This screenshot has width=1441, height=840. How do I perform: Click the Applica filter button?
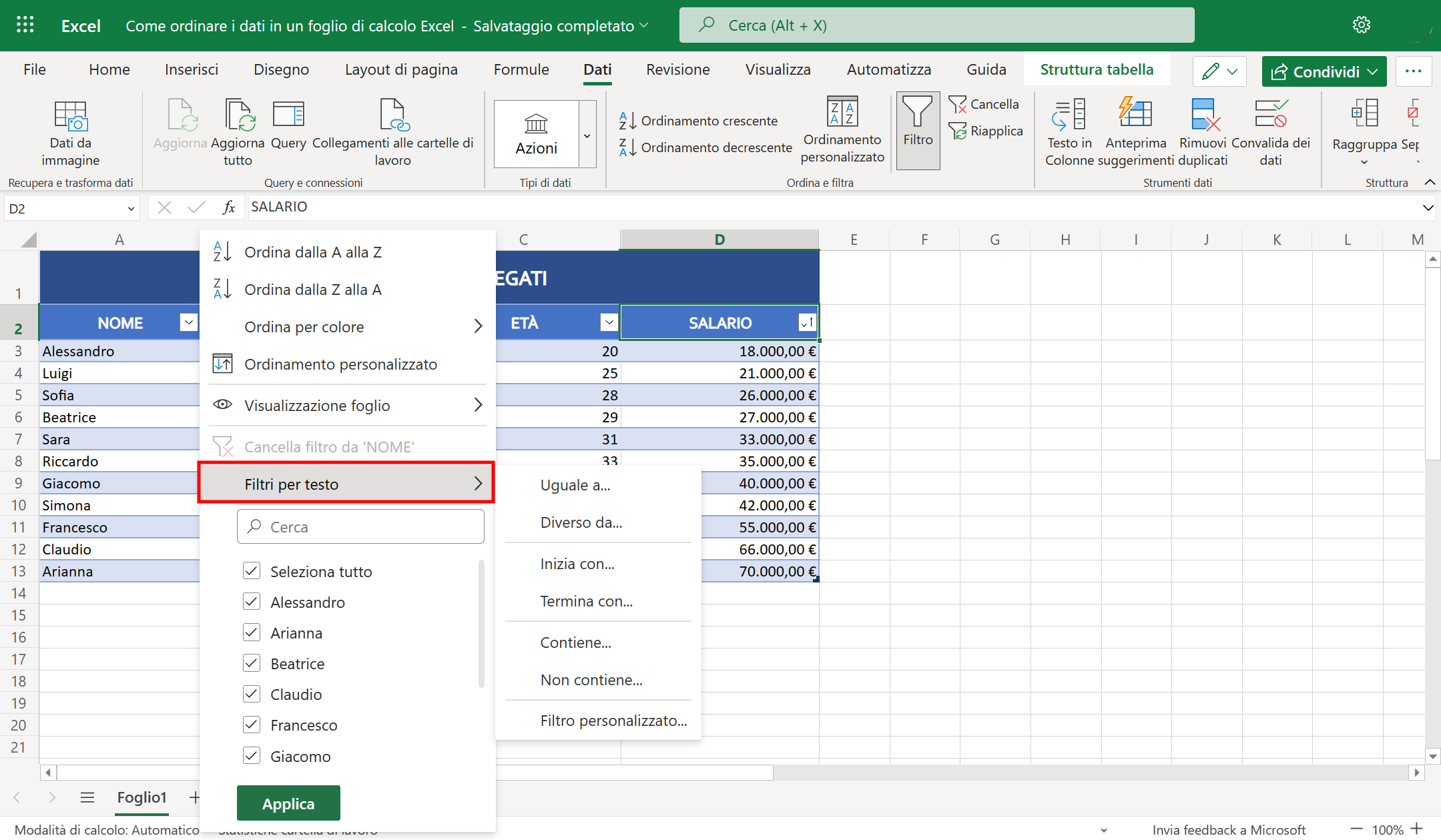[288, 803]
